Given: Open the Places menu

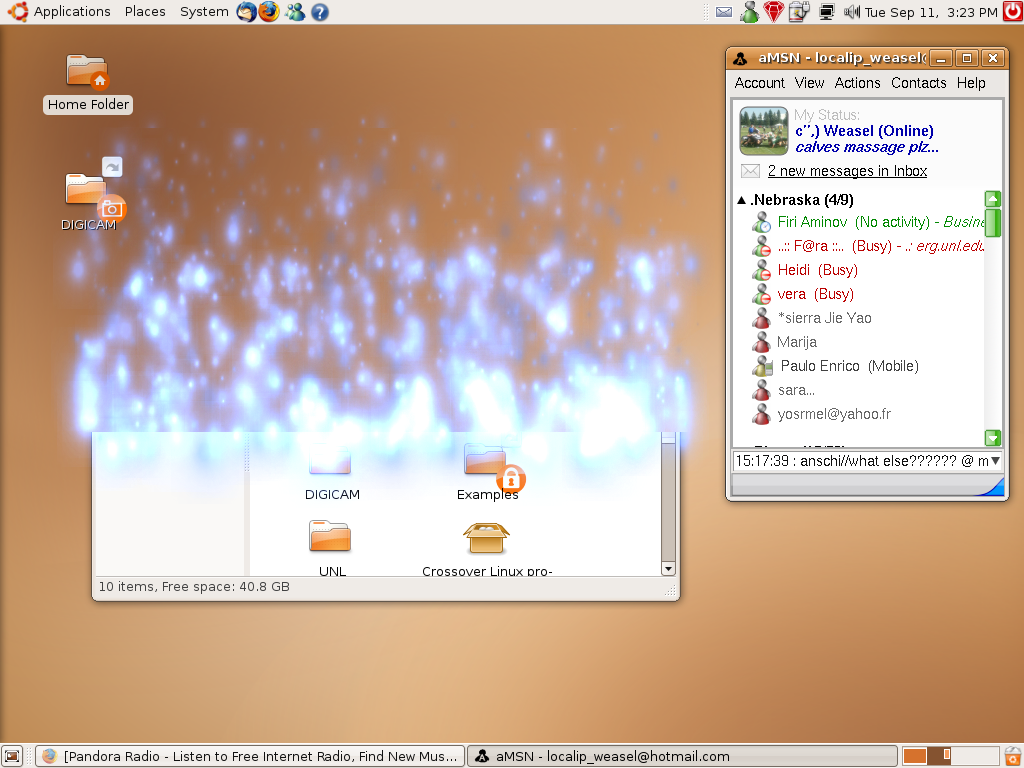Looking at the screenshot, I should (x=145, y=12).
